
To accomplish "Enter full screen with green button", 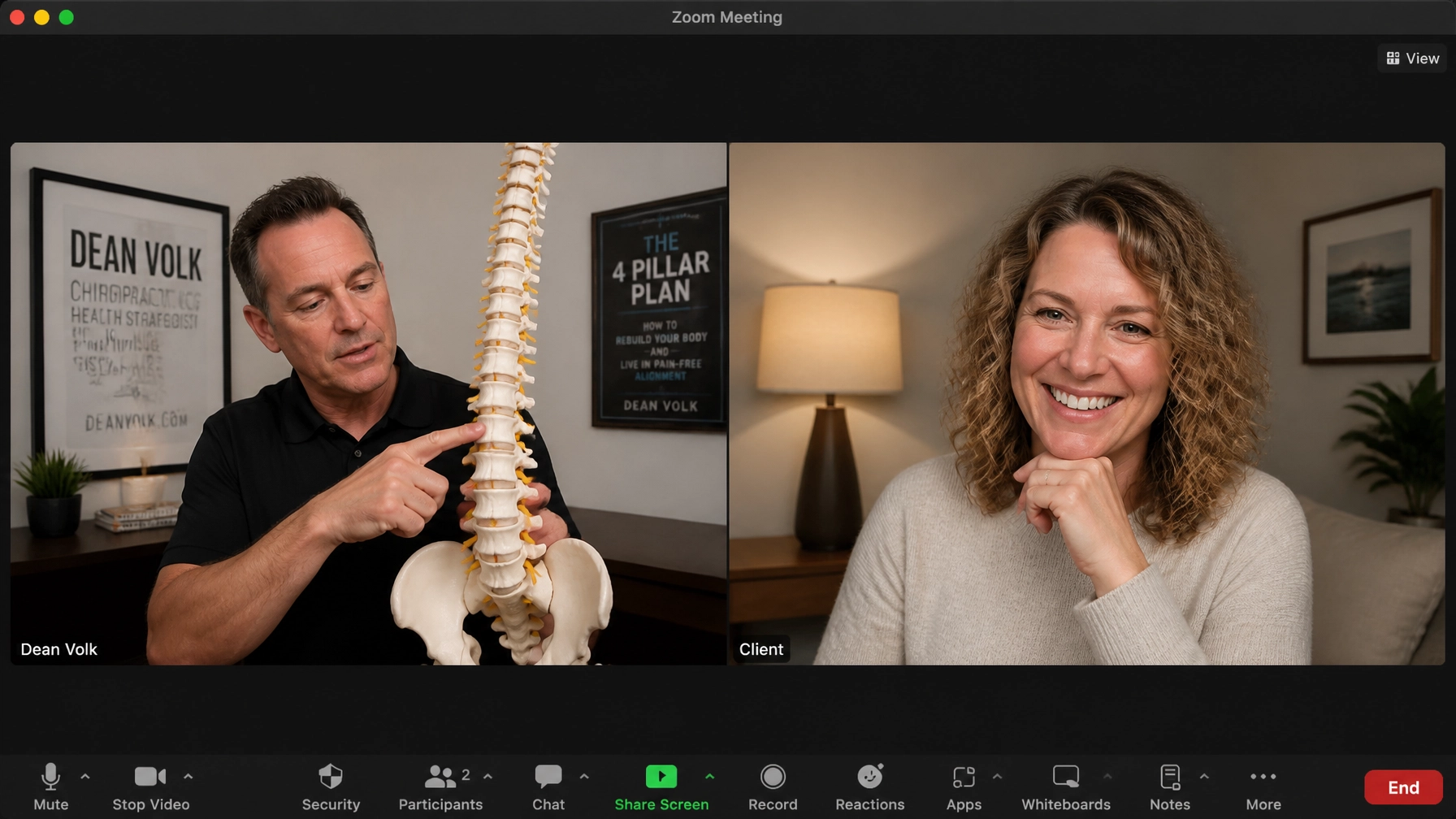I will point(67,17).
